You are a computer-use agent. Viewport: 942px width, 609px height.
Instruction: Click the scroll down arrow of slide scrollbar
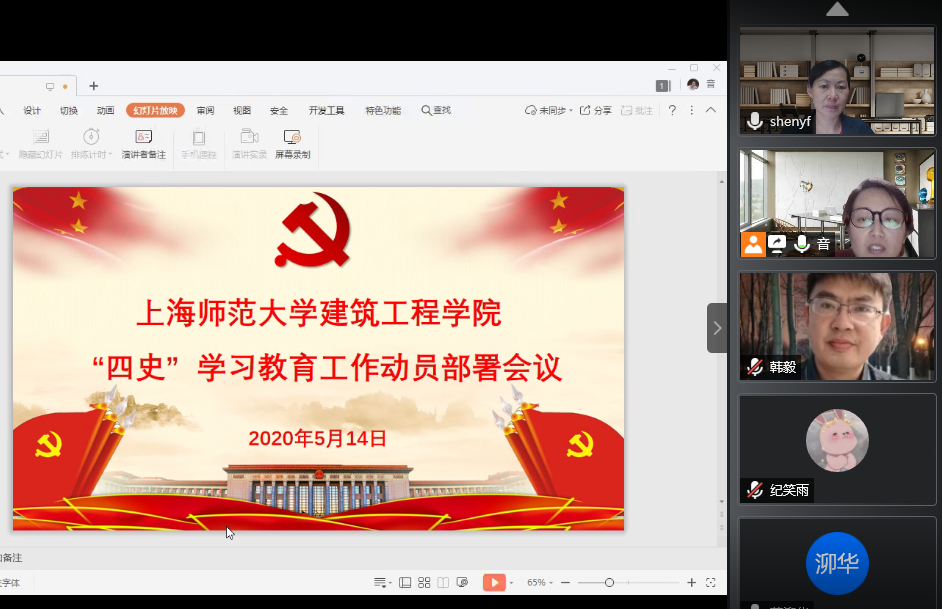point(722,502)
